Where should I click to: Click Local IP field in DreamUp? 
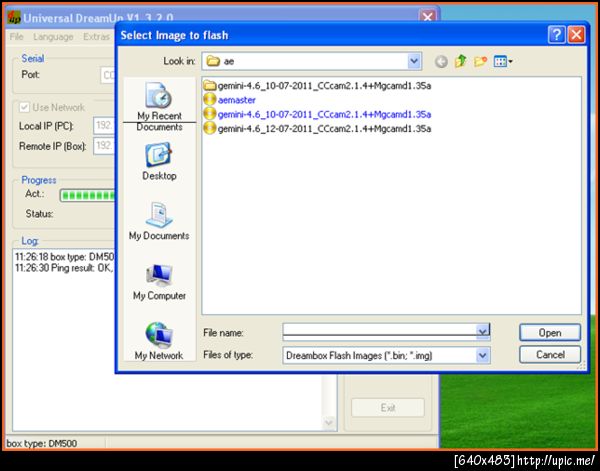(x=104, y=125)
